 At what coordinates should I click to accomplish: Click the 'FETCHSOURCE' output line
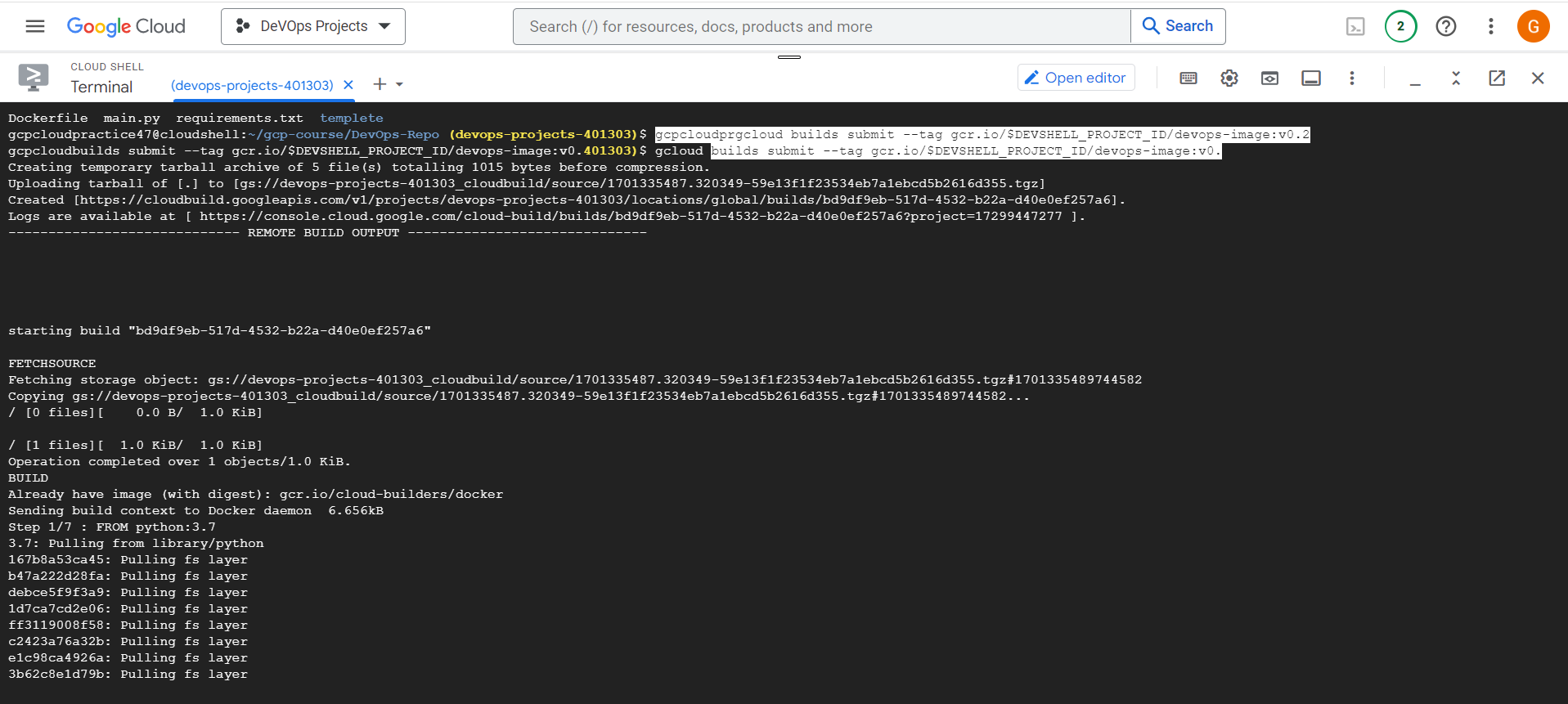coord(52,363)
